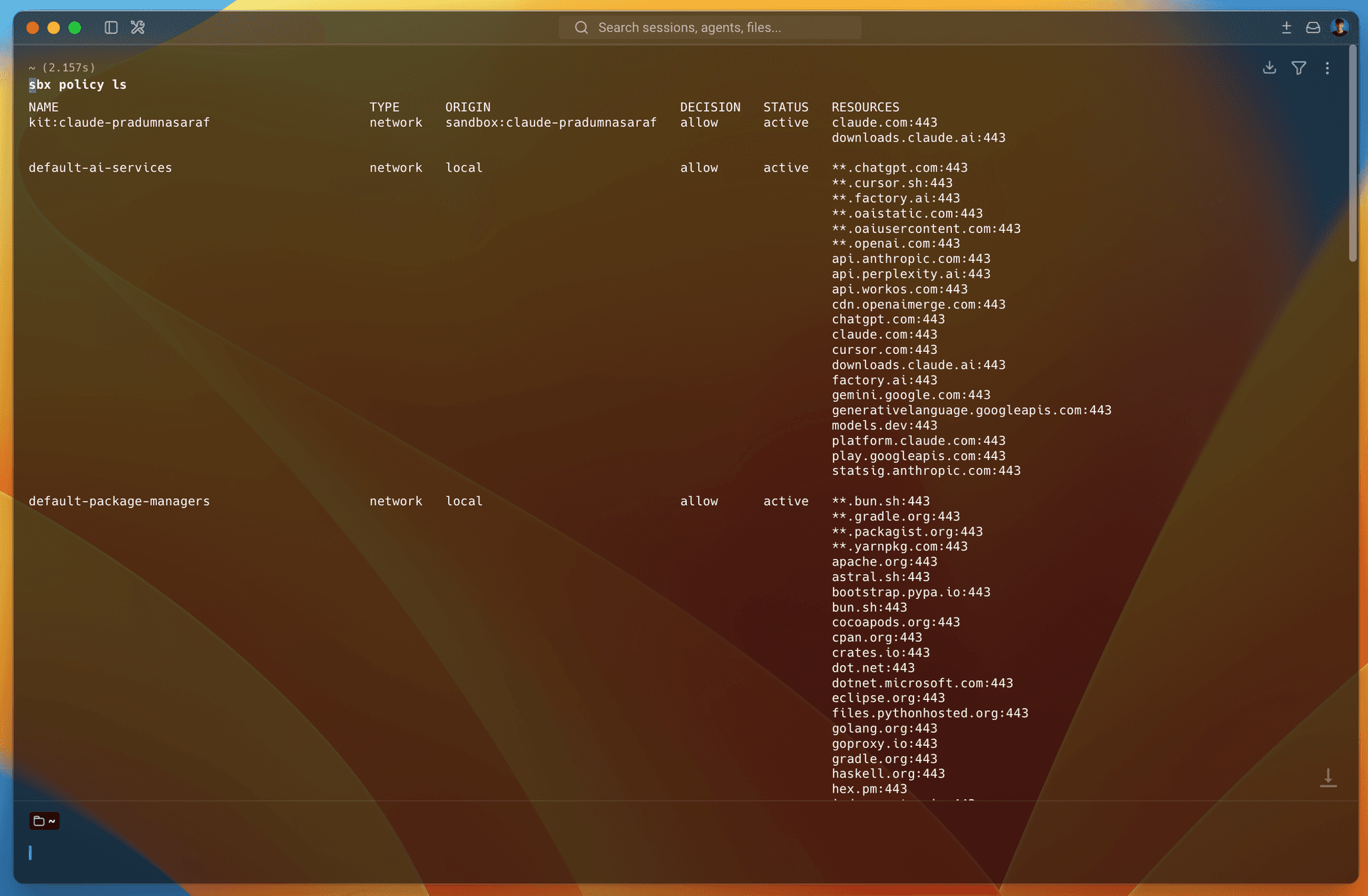
Task: Click 'cdn.openaimerge.com:443' resource
Action: 918,304
